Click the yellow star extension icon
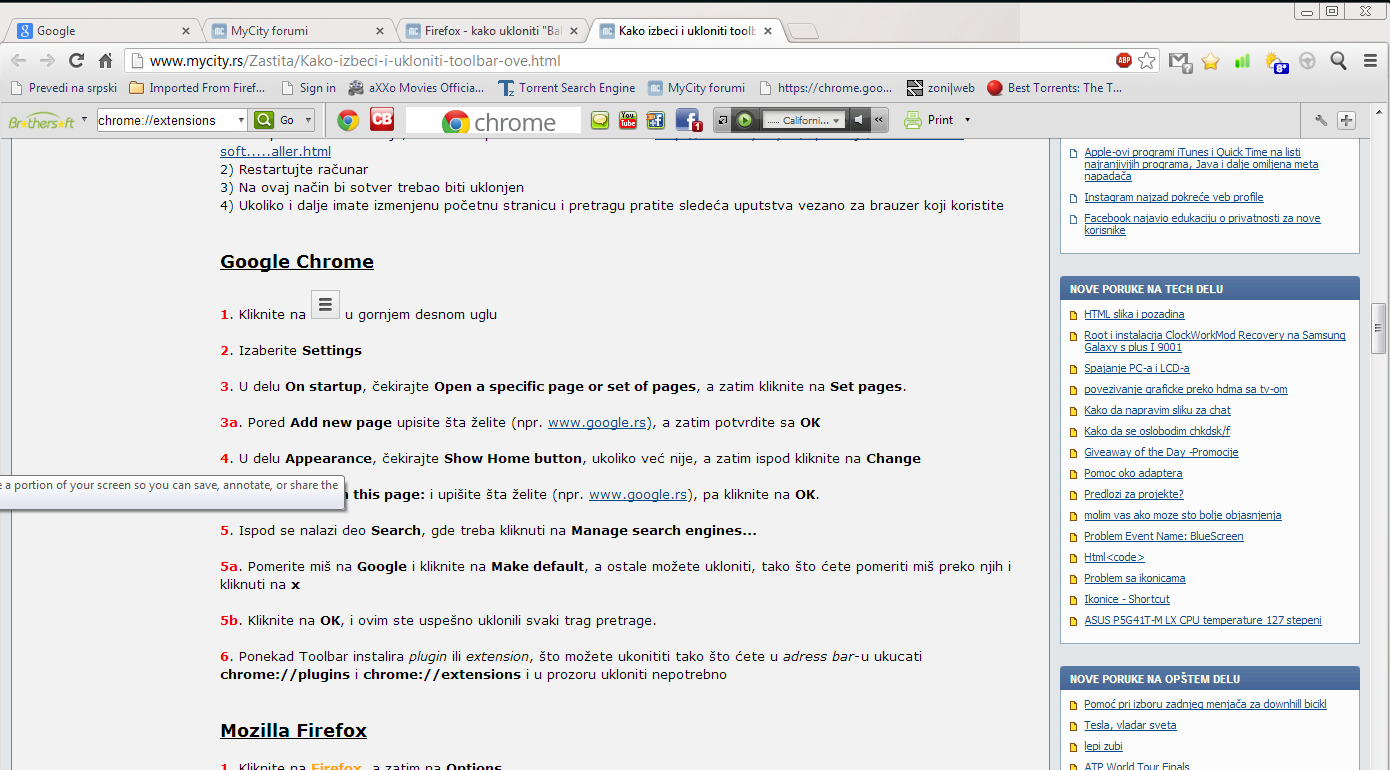 (1211, 61)
